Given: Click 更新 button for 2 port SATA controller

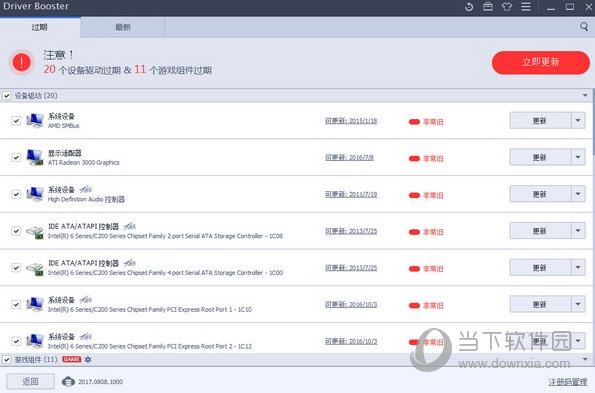Looking at the screenshot, I should 540,231.
